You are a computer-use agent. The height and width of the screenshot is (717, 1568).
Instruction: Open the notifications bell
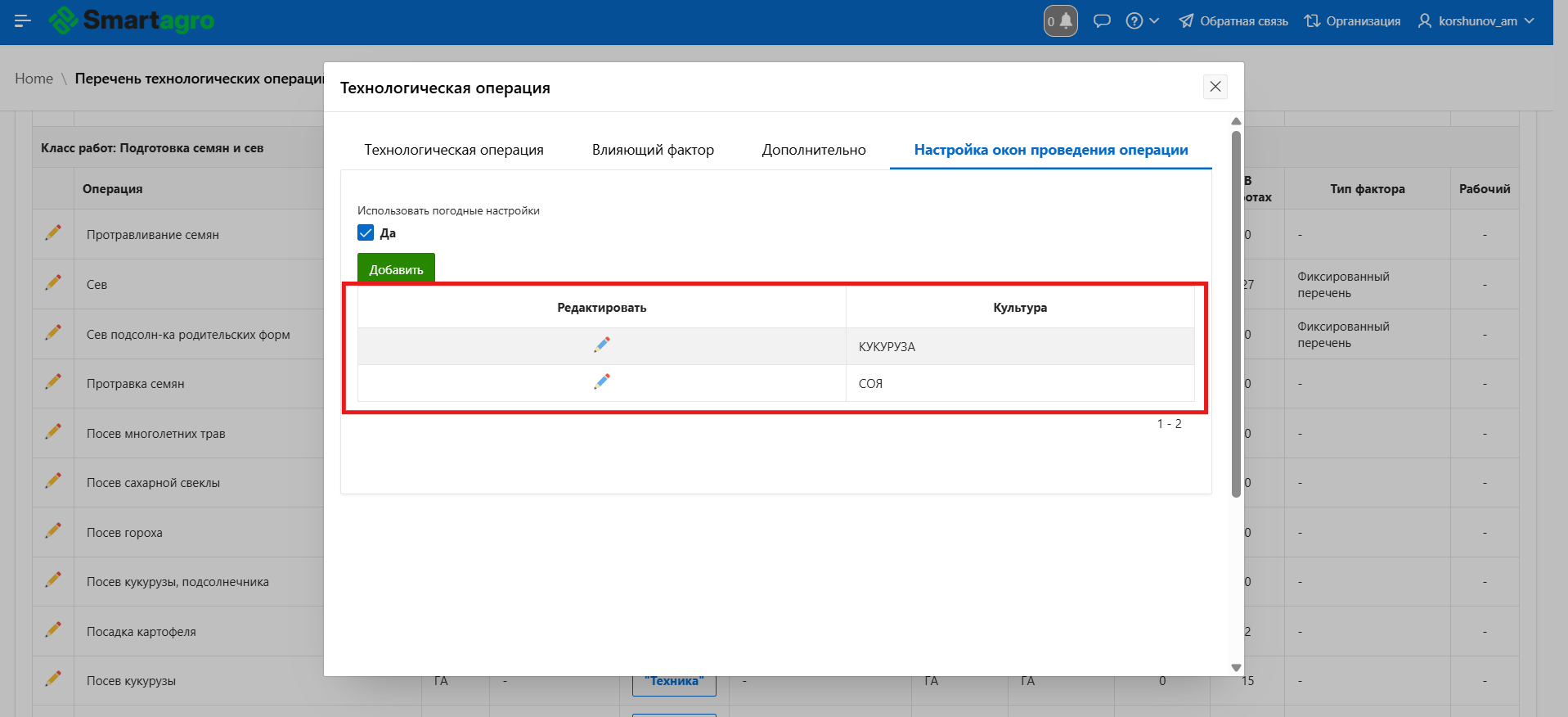pyautogui.click(x=1061, y=21)
